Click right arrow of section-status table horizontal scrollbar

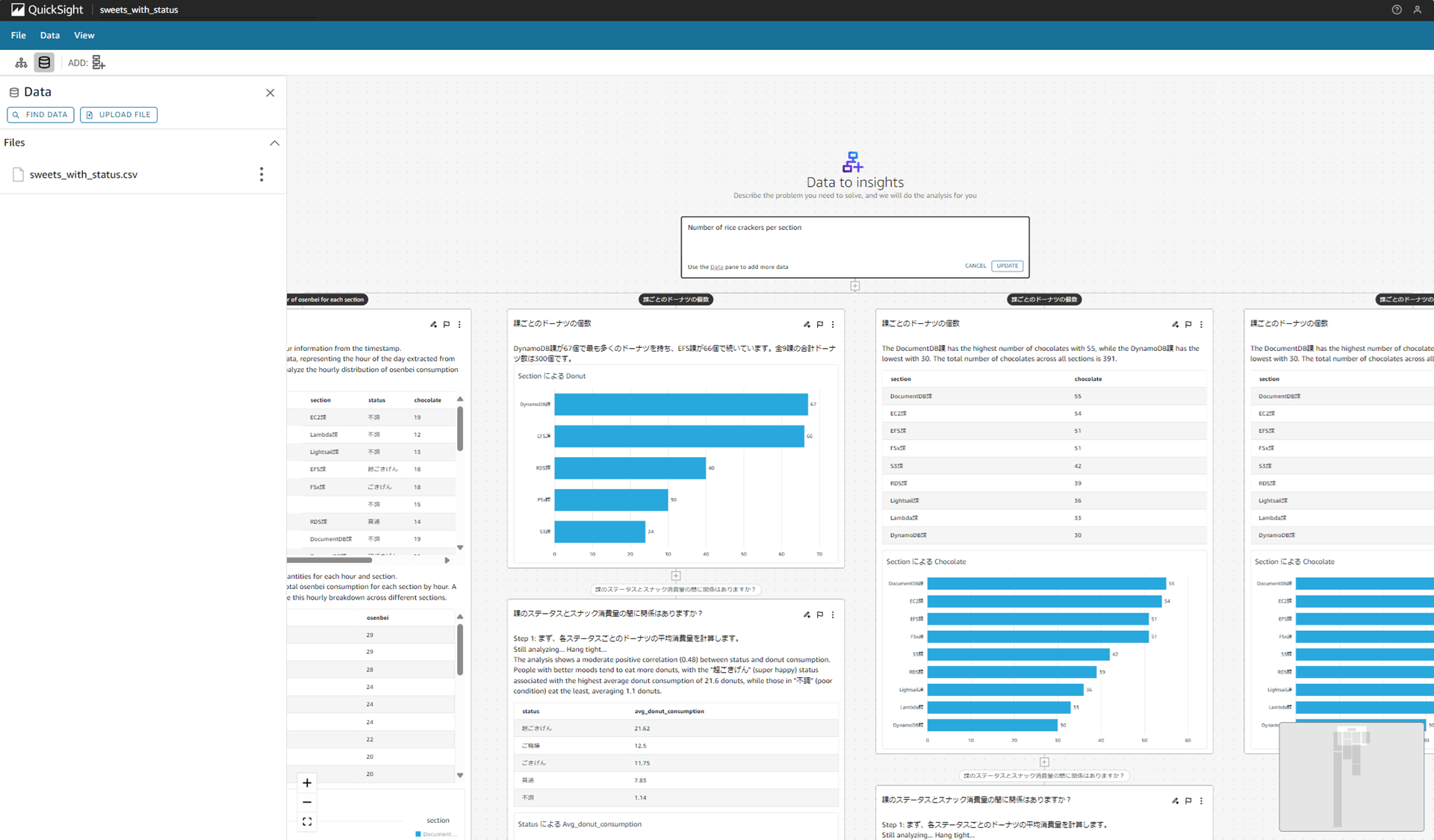(x=447, y=560)
